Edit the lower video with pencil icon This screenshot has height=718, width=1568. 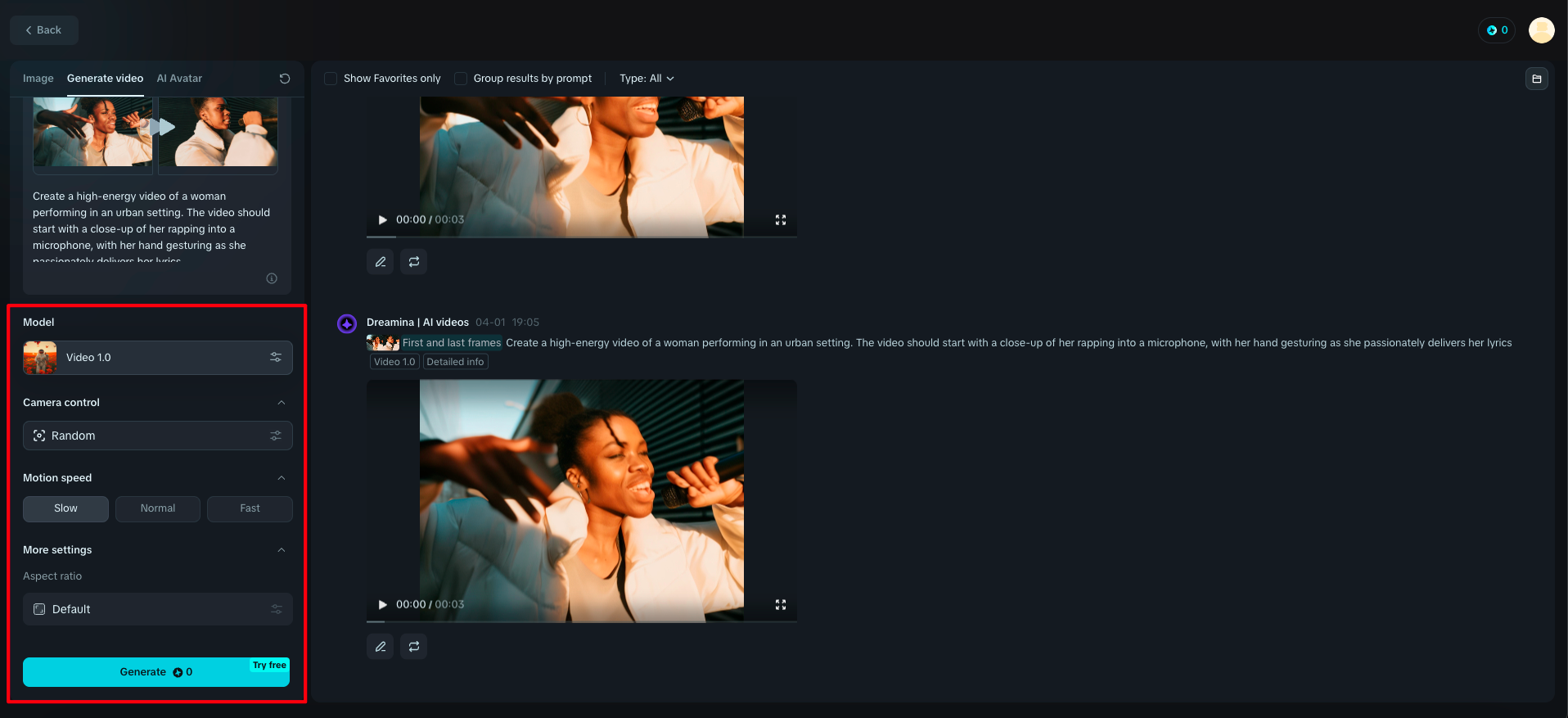pos(381,647)
